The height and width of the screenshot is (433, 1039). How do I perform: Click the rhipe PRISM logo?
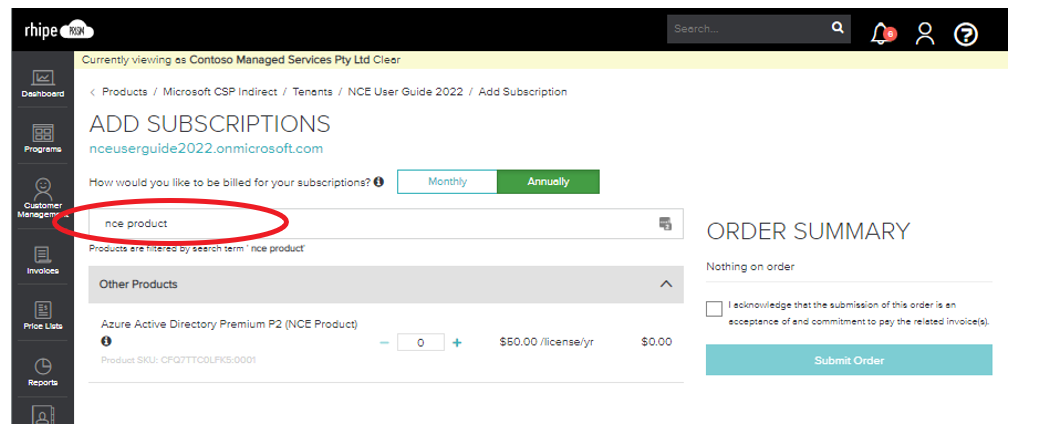58,30
